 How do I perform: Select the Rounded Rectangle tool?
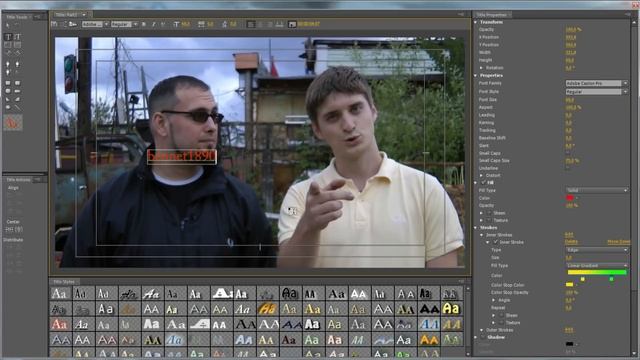click(17, 91)
